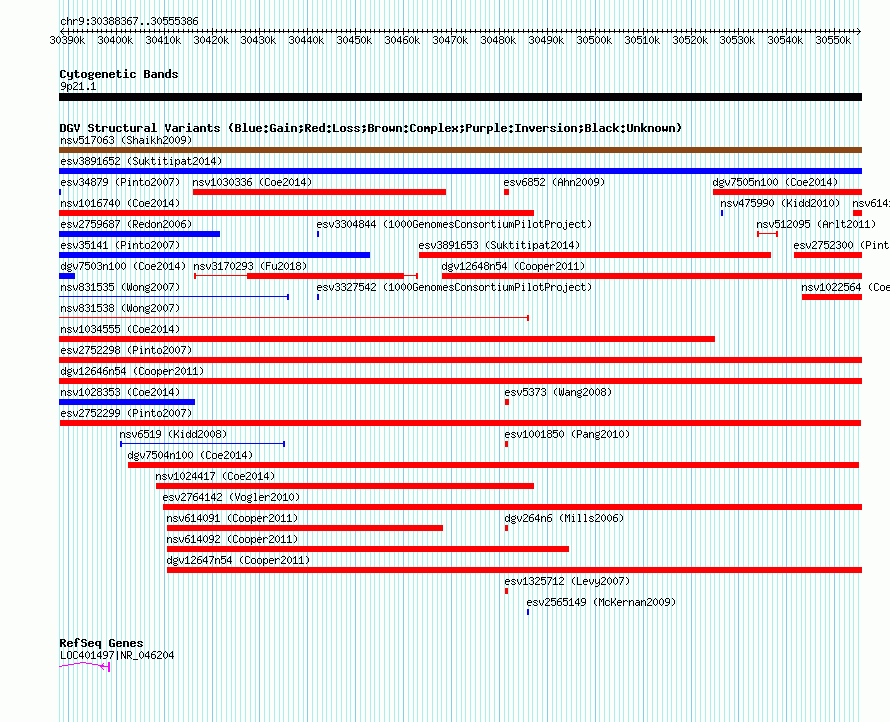Click the 30470k tick on ruler
The height and width of the screenshot is (722, 890).
[450, 40]
